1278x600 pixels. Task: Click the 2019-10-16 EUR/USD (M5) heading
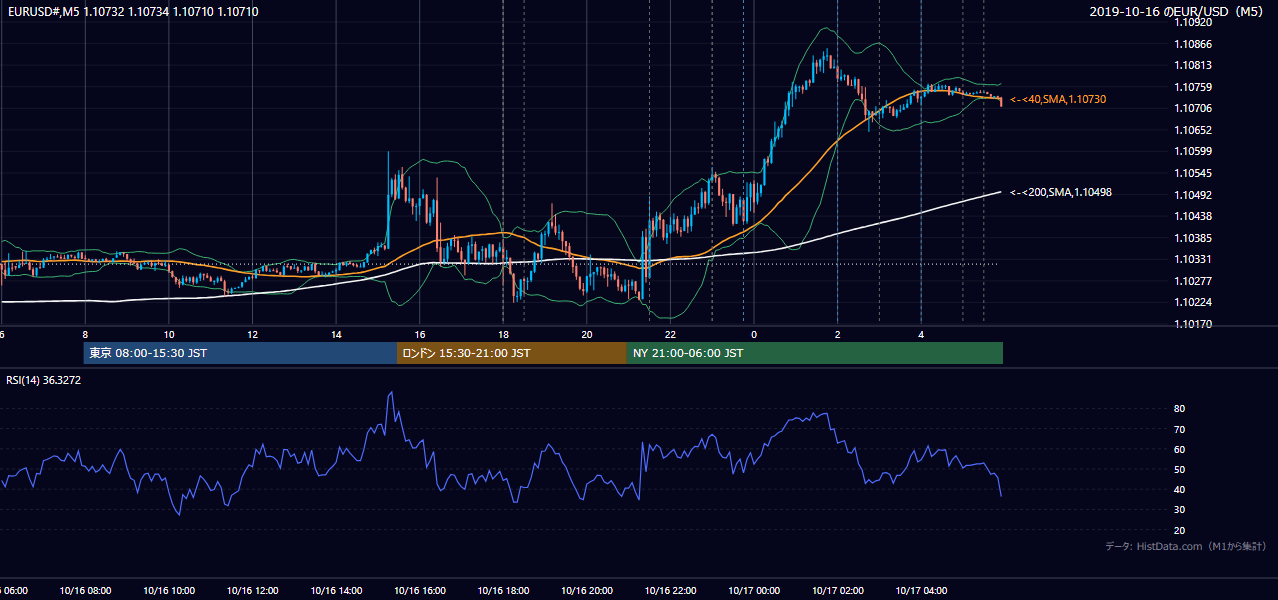point(1178,12)
